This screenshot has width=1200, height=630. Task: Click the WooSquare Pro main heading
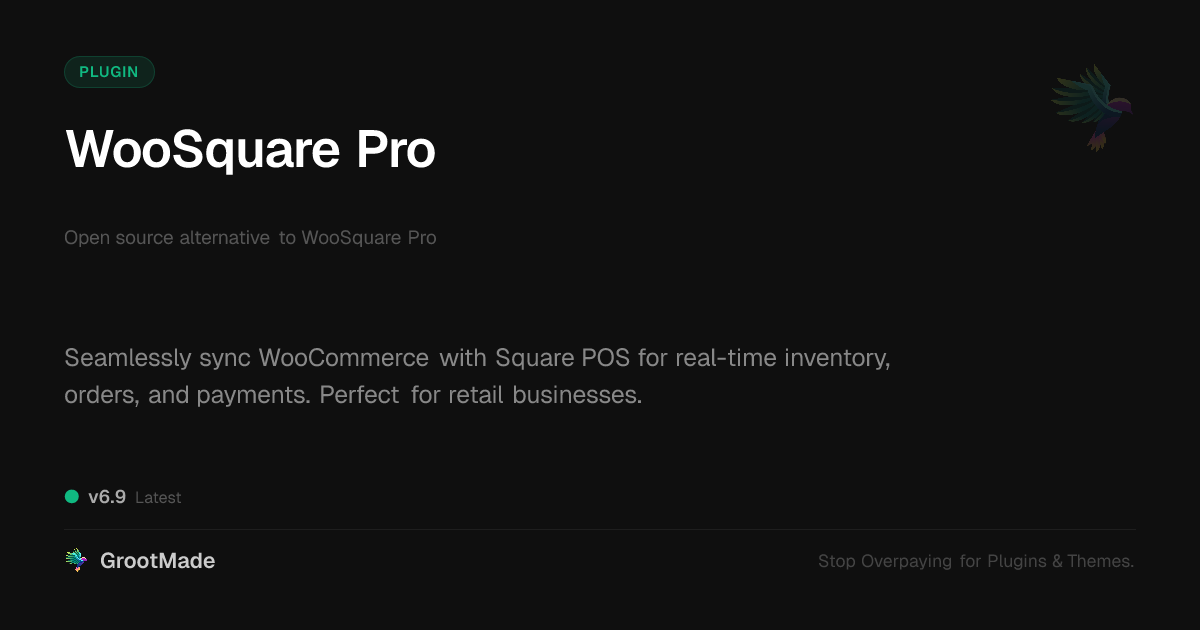250,150
